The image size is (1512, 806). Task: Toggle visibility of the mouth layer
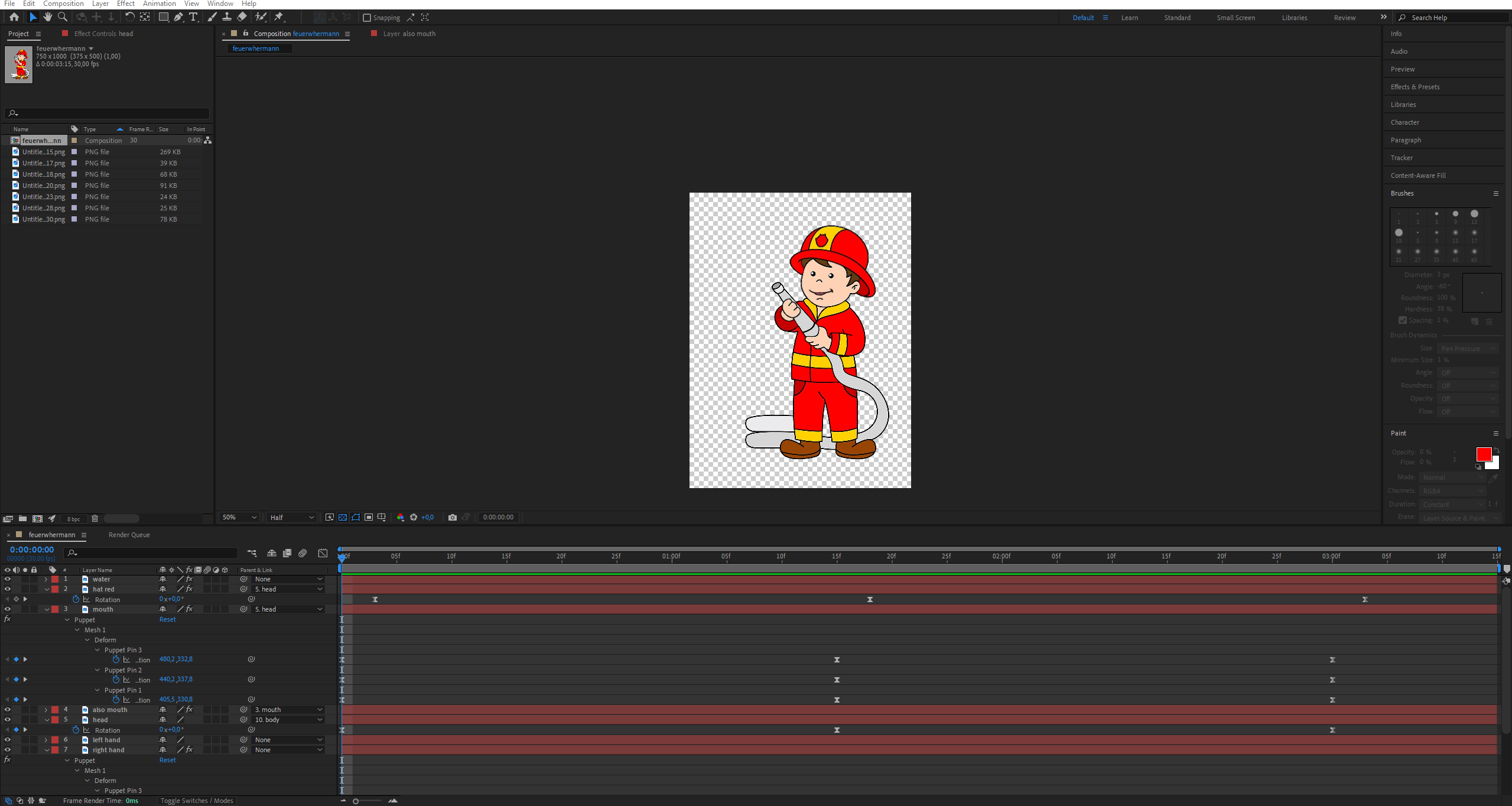pyautogui.click(x=8, y=609)
